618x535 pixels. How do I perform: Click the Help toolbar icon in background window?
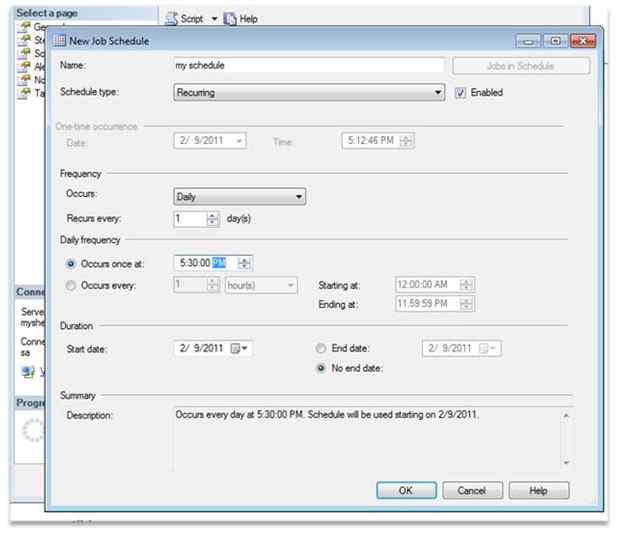point(230,19)
